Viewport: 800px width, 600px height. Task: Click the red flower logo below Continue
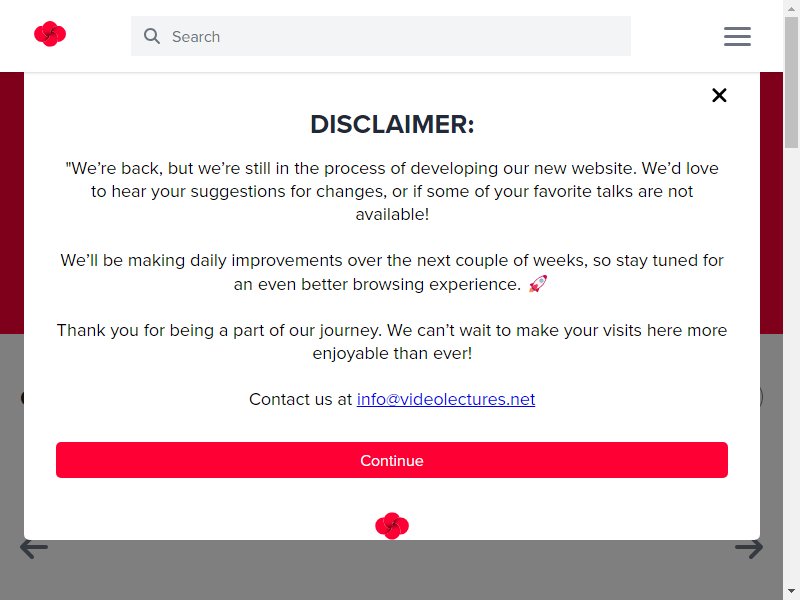392,526
